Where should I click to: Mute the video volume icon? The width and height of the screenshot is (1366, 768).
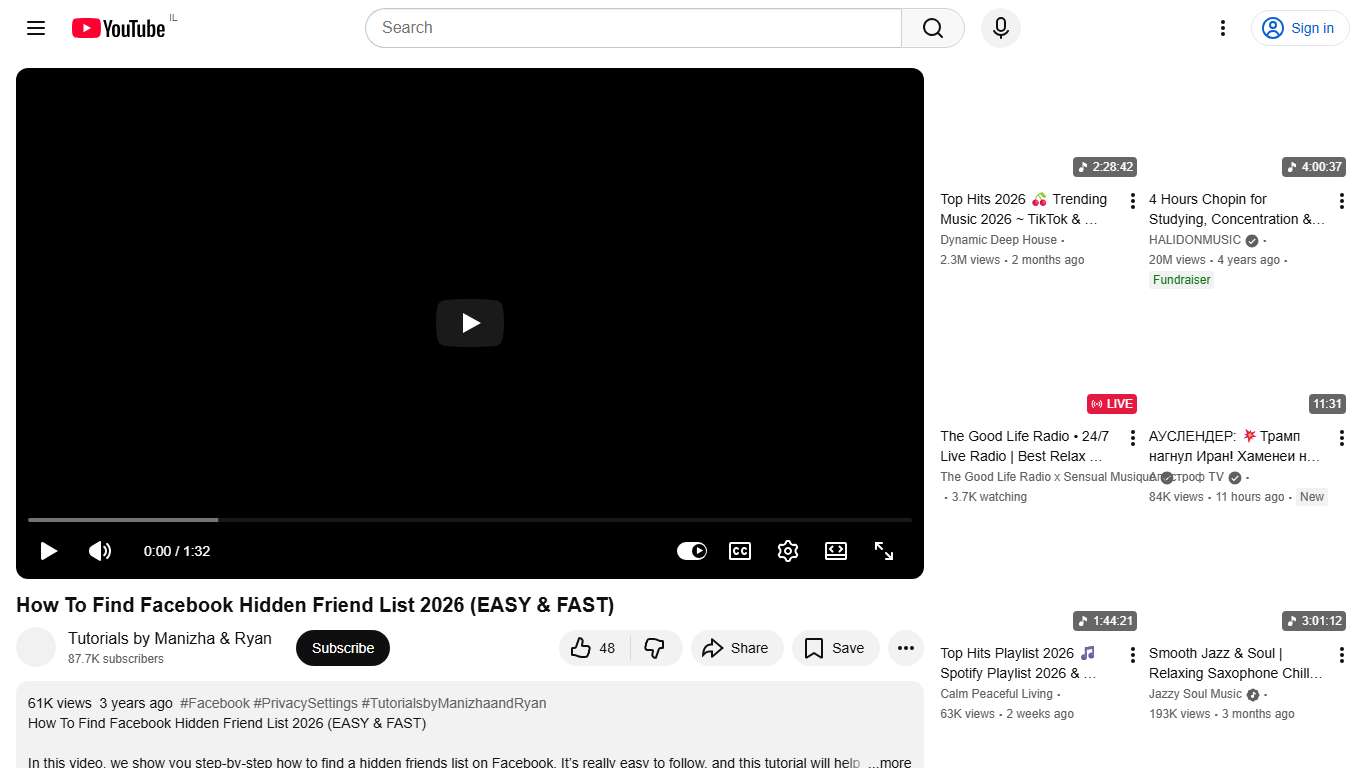point(100,551)
